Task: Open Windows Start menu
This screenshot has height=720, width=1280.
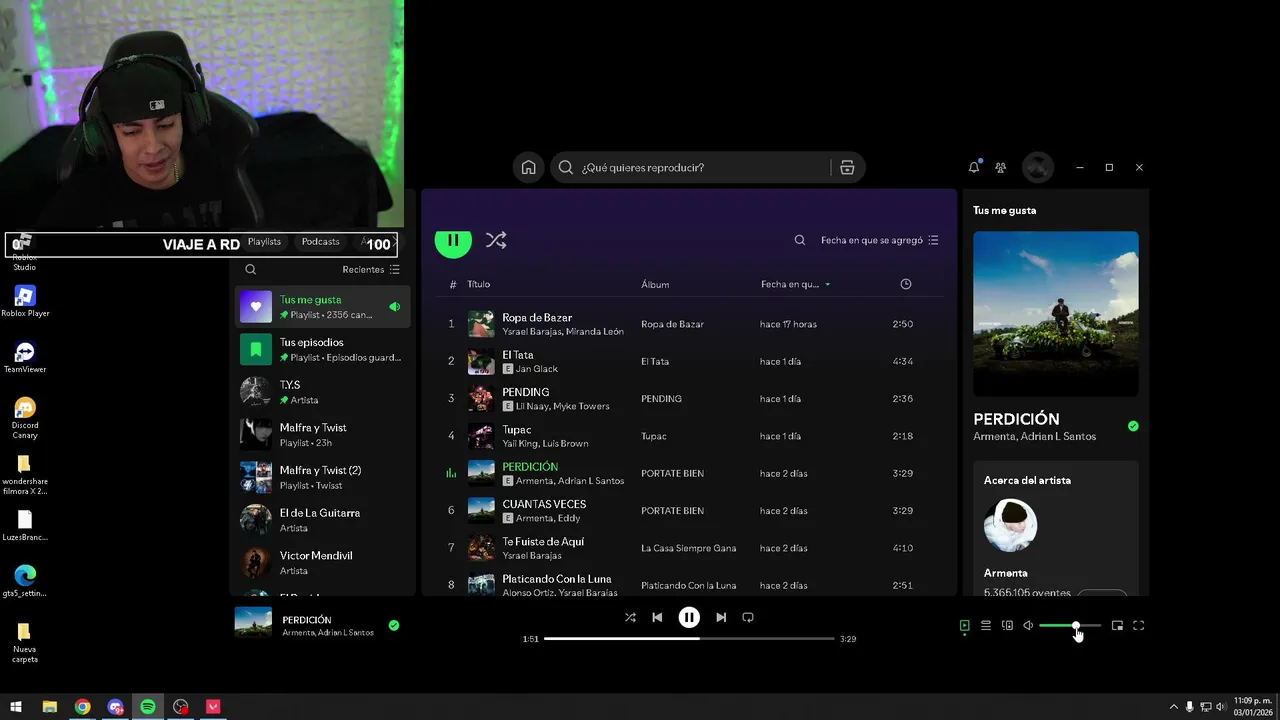Action: coord(16,707)
